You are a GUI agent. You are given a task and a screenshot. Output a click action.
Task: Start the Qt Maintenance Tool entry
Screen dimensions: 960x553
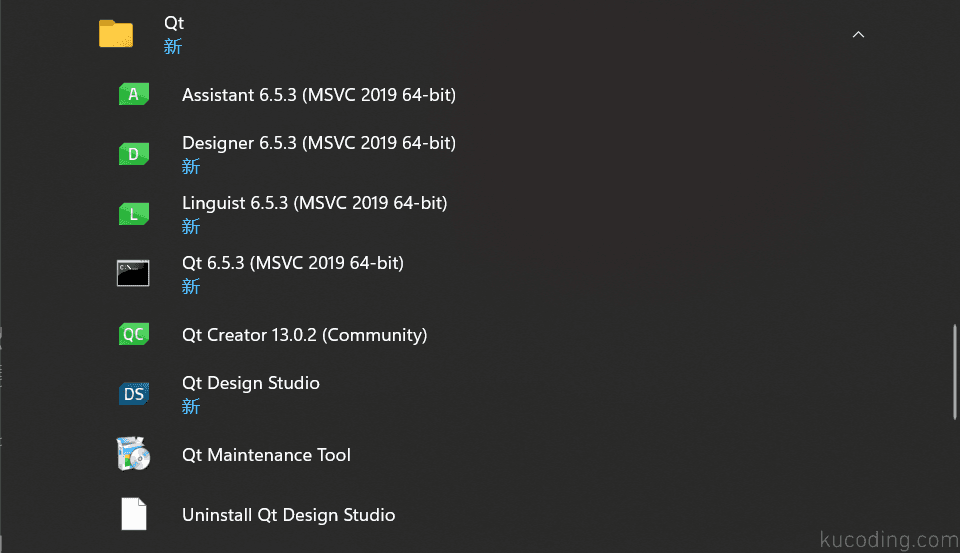pos(266,455)
